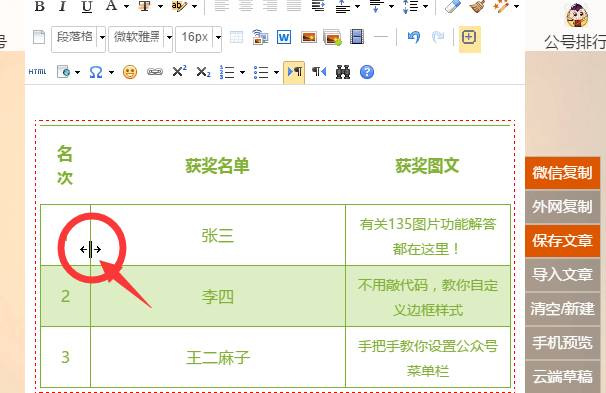
Task: Open the font color dropdown arrow
Action: tap(126, 6)
